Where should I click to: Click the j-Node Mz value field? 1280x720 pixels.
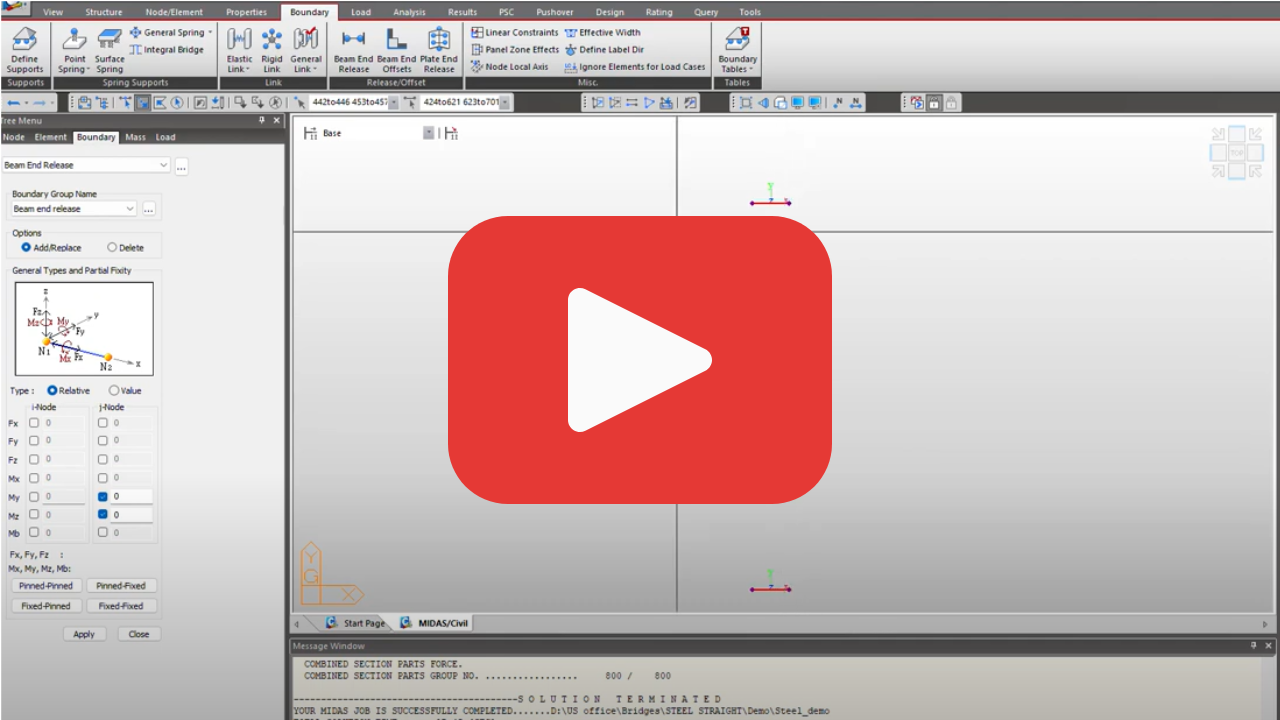131,515
